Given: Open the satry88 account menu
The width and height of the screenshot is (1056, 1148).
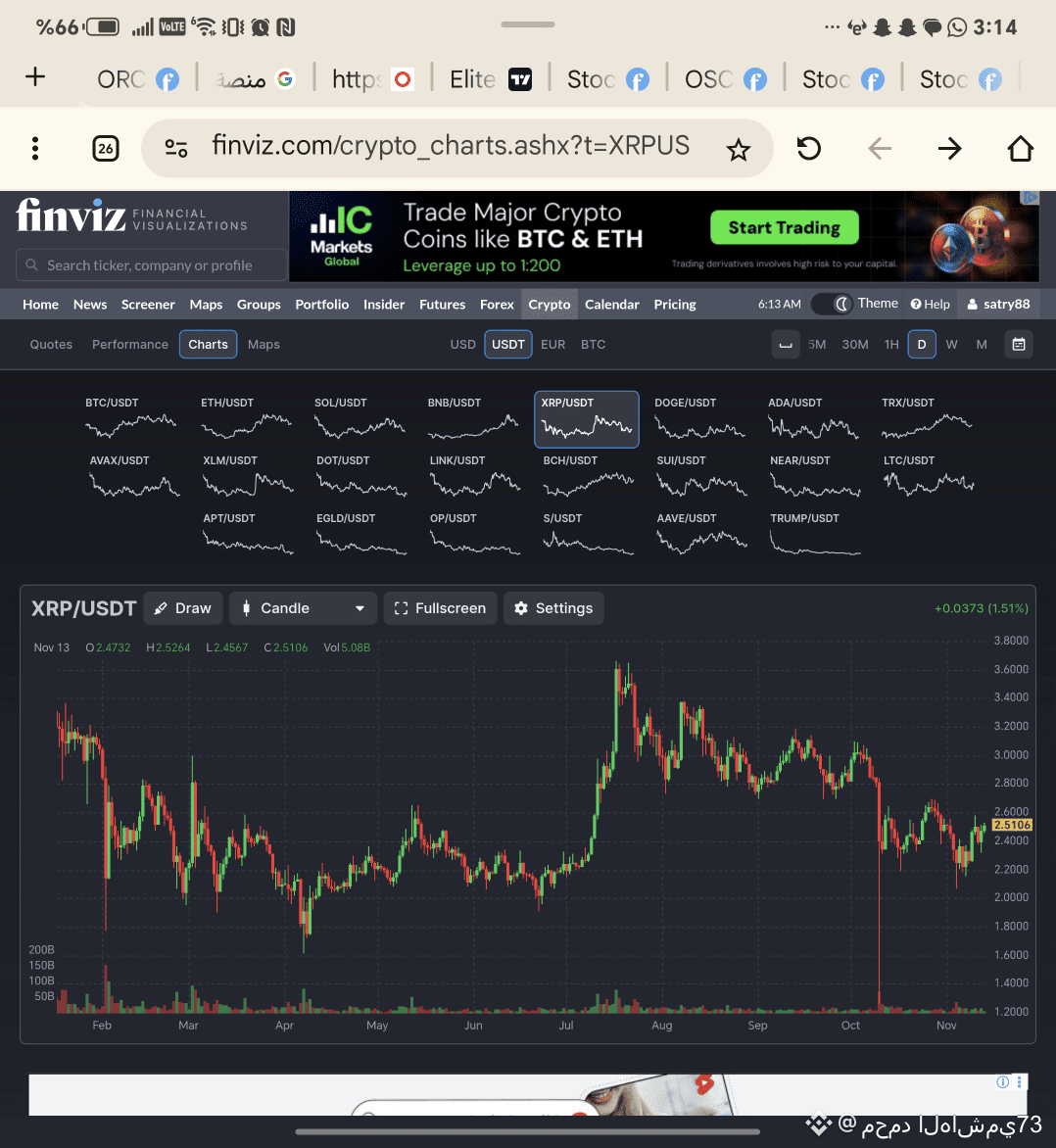Looking at the screenshot, I should coord(999,305).
